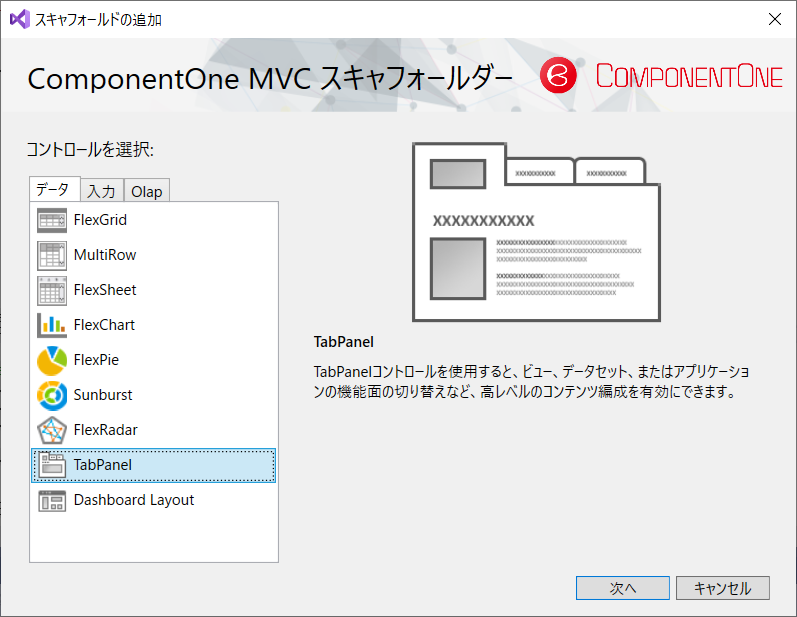This screenshot has width=797, height=617.
Task: Select the FlexGrid list label
Action: click(100, 220)
